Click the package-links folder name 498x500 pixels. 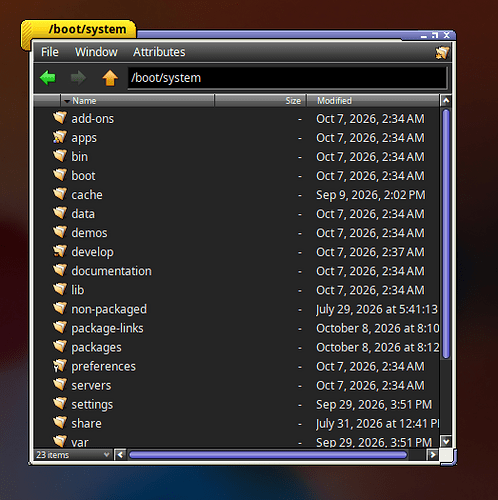[x=107, y=328]
